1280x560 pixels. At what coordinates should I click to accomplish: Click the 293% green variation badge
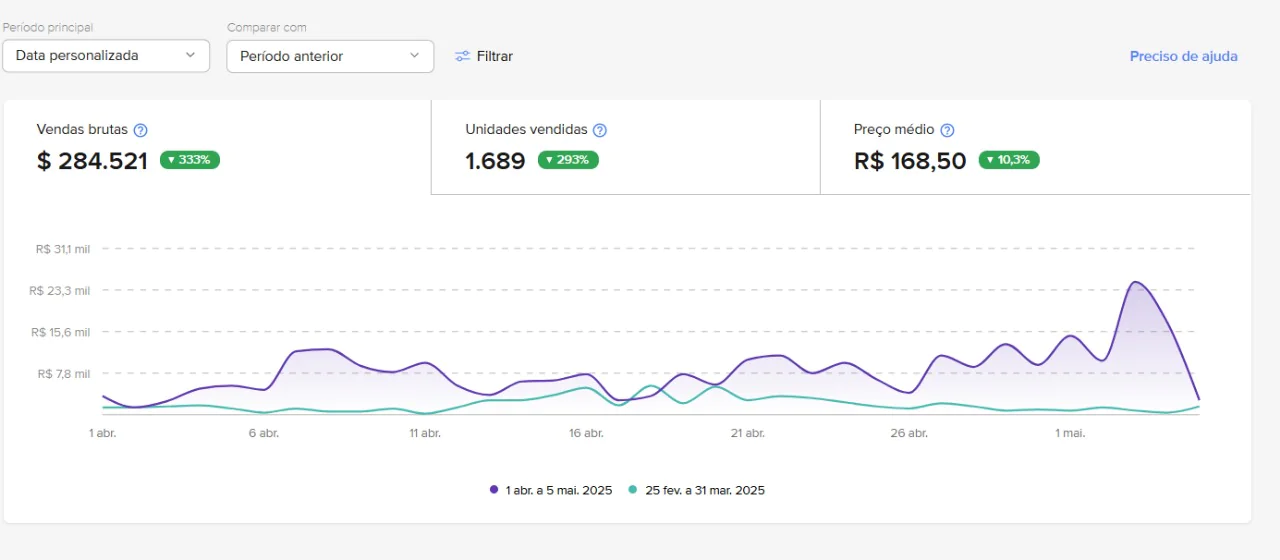[x=568, y=160]
